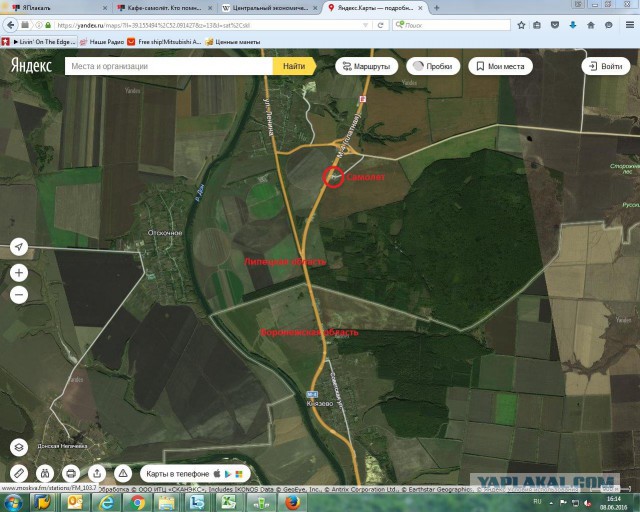Zoom out the map with the minus button
The image size is (640, 512).
coord(19,295)
